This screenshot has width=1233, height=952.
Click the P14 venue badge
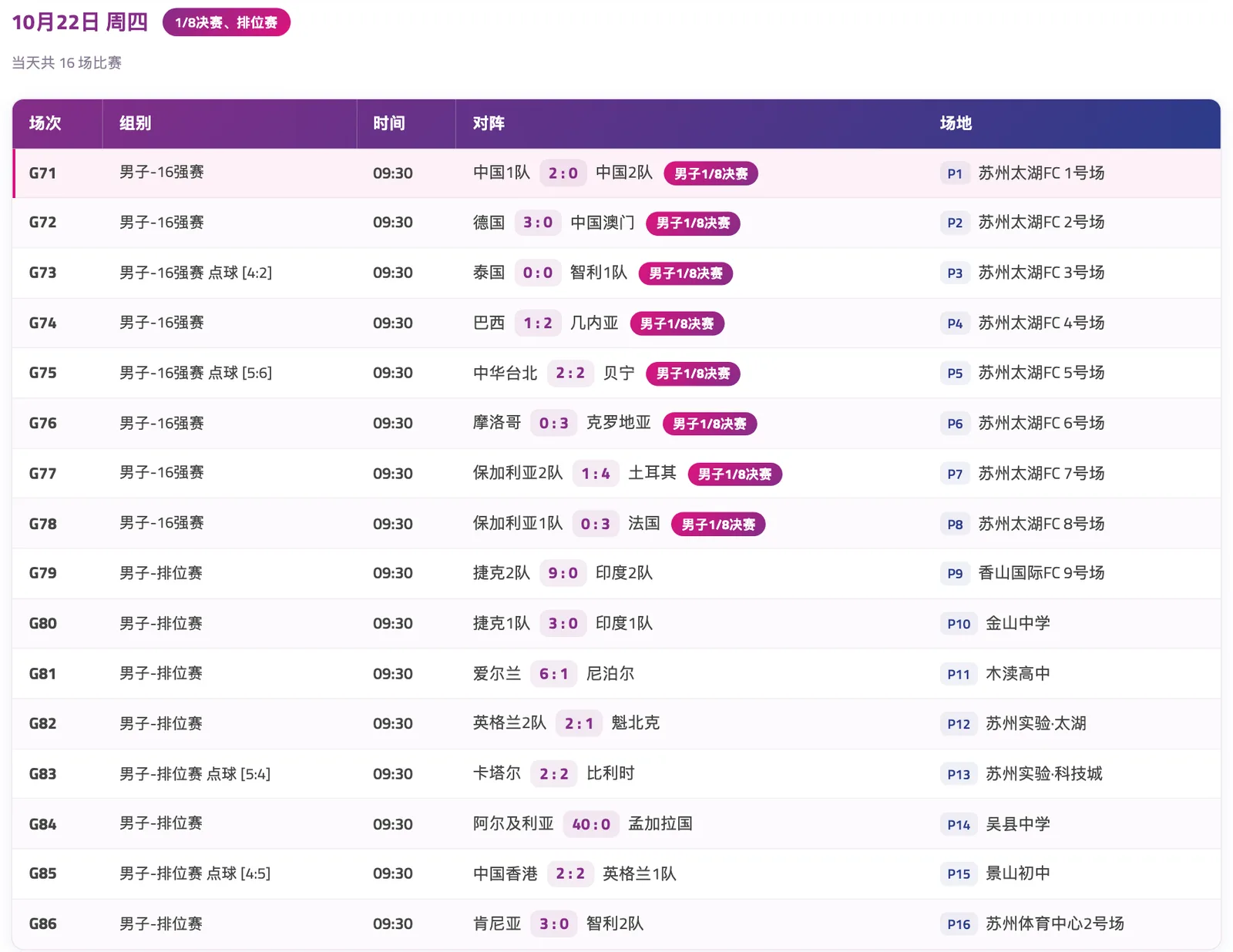[959, 824]
